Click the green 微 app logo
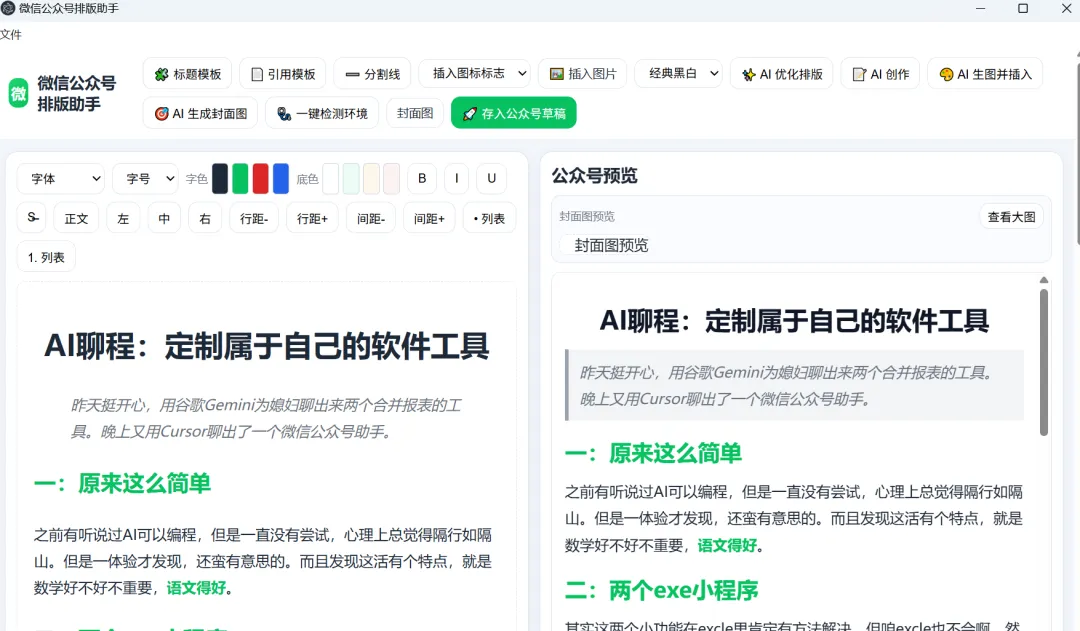 click(19, 93)
